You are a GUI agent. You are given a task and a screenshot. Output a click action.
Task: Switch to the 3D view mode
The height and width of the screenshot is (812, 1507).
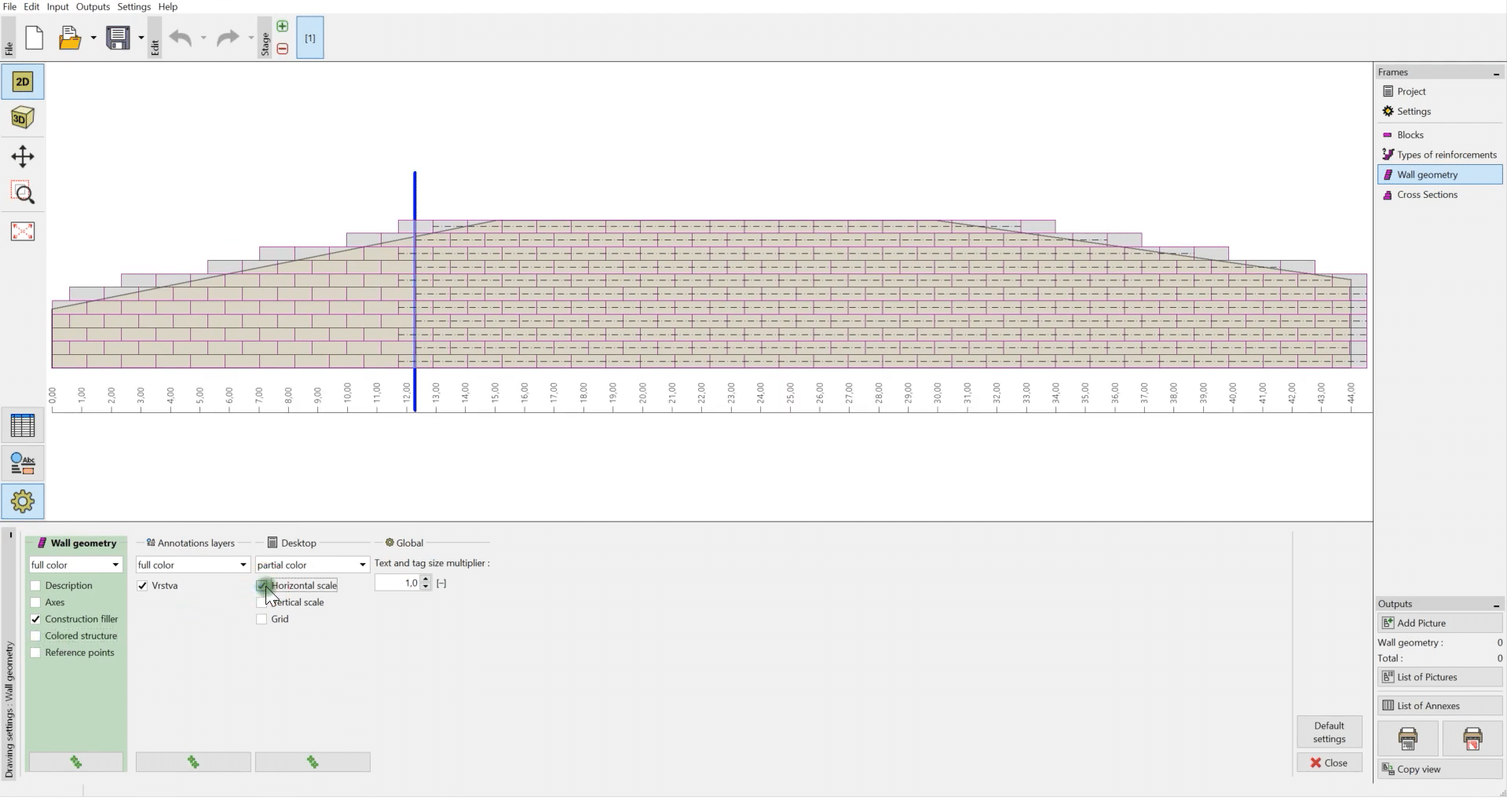[22, 118]
